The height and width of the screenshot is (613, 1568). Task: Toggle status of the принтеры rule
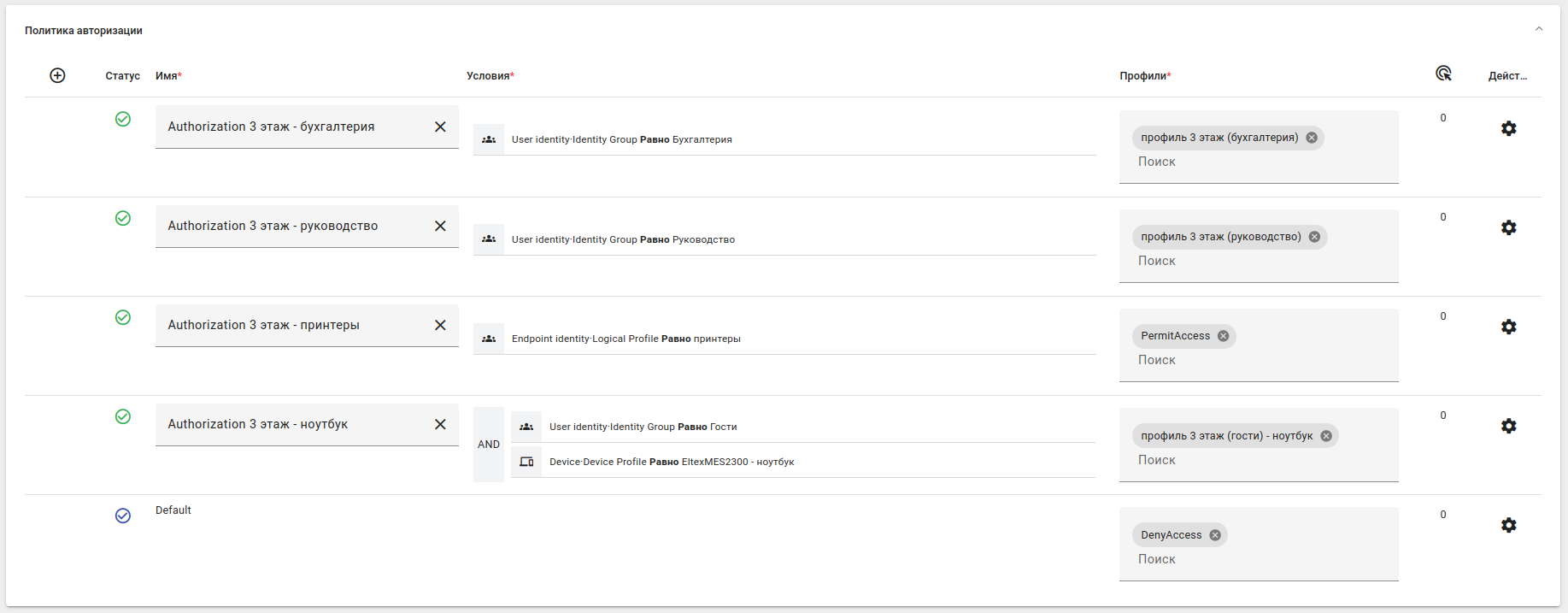(123, 317)
